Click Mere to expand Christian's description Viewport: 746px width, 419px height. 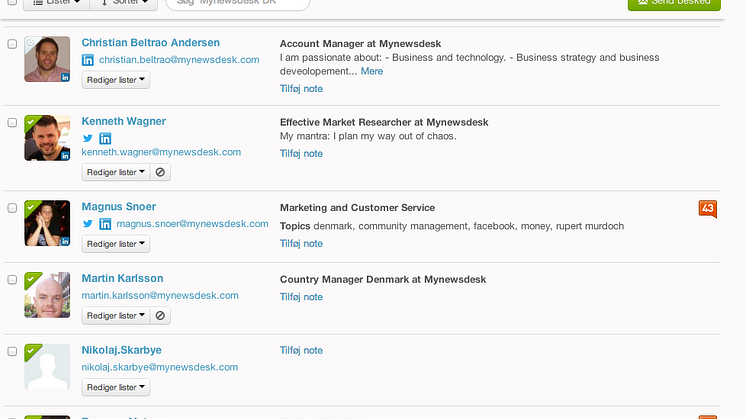[x=372, y=71]
